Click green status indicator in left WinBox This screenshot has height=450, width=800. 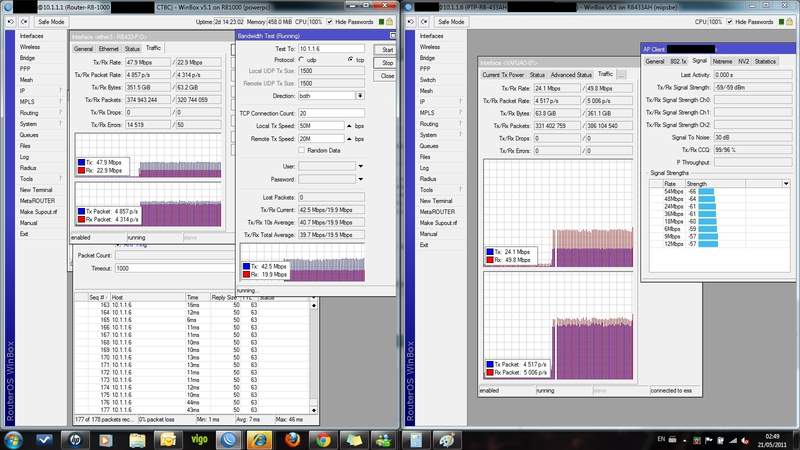coord(381,22)
